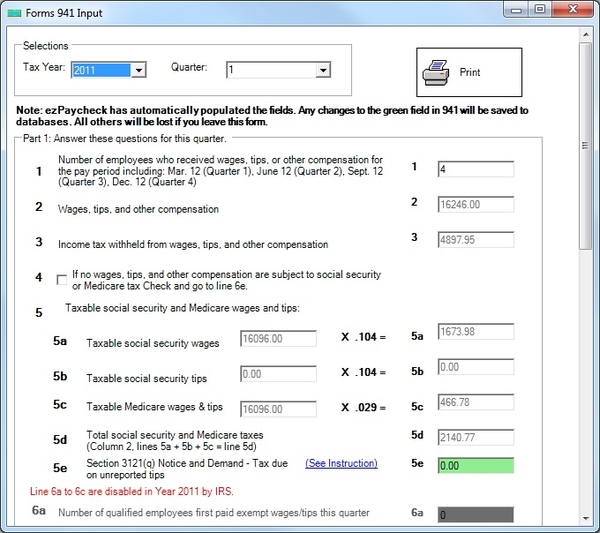Click taxable social security wages input
Image resolution: width=600 pixels, height=533 pixels.
point(278,339)
